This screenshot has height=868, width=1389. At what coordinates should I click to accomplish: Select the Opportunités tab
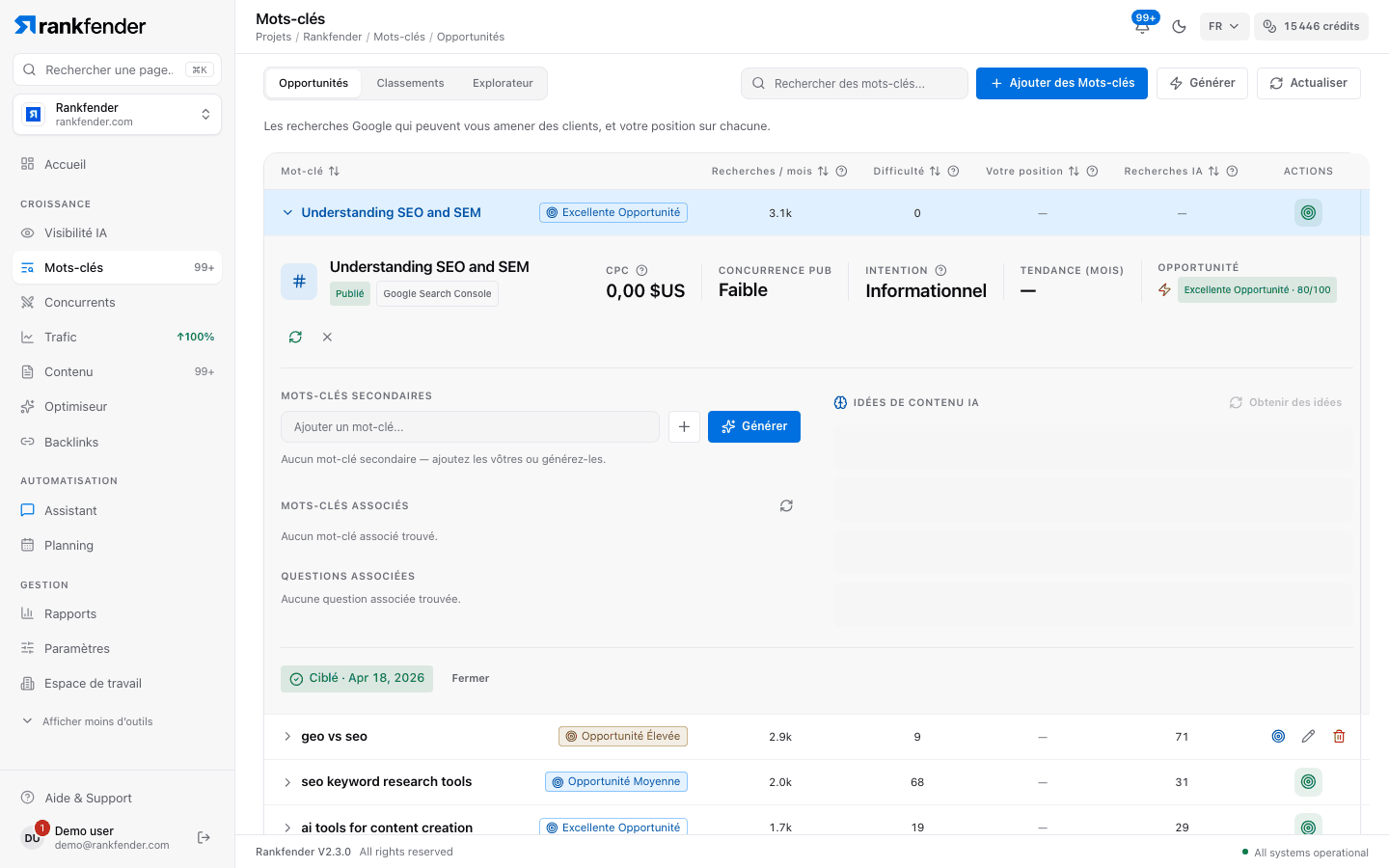pos(313,83)
